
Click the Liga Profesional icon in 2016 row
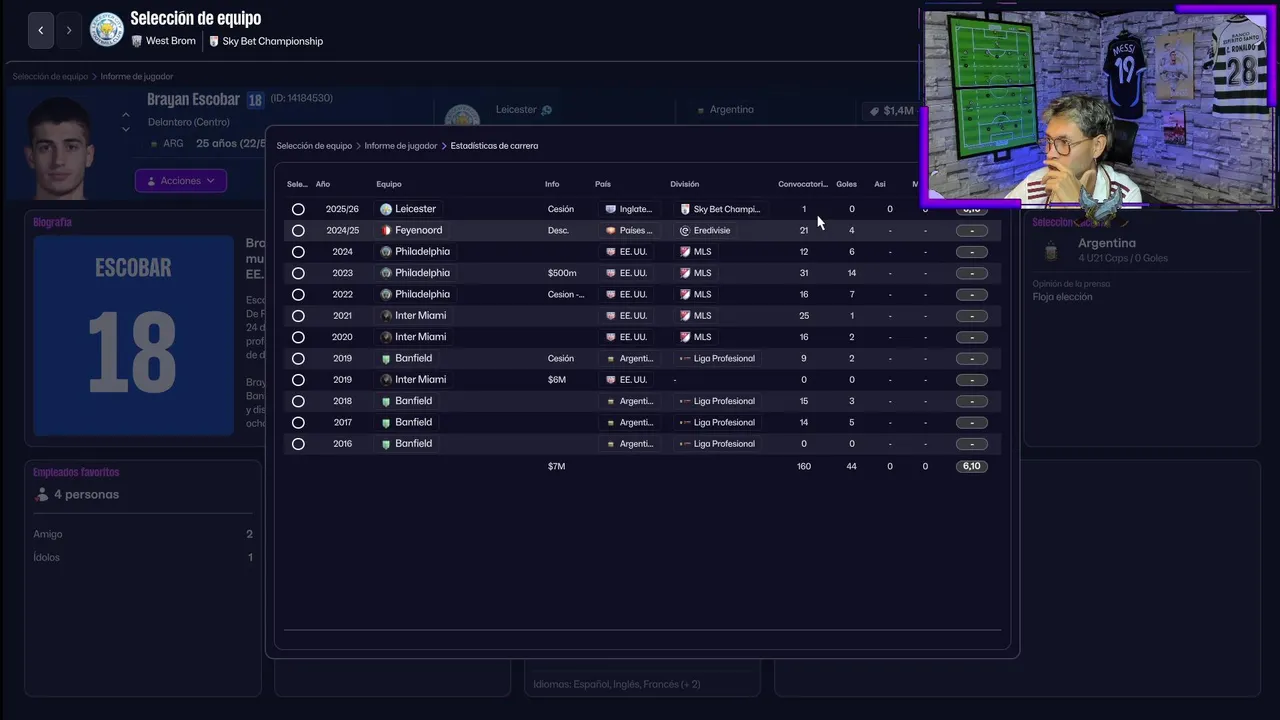[x=685, y=444]
